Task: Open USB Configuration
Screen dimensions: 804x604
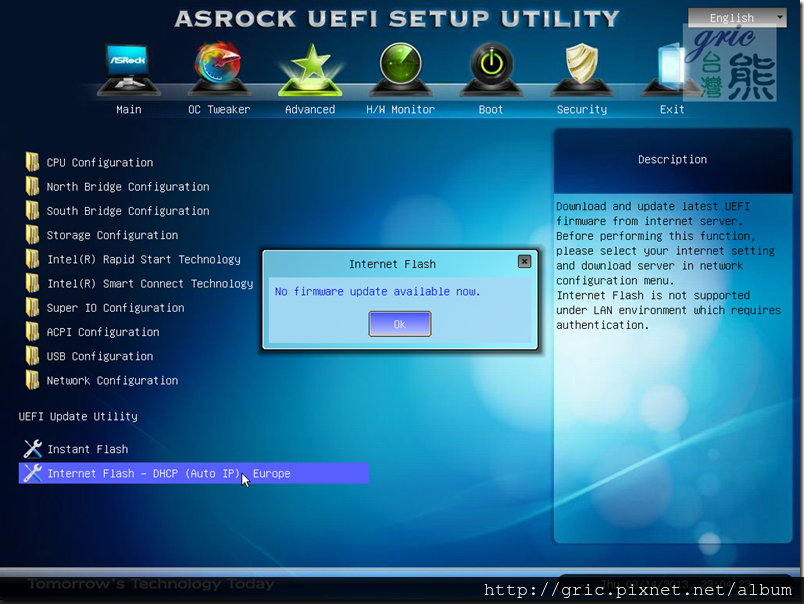Action: (100, 356)
